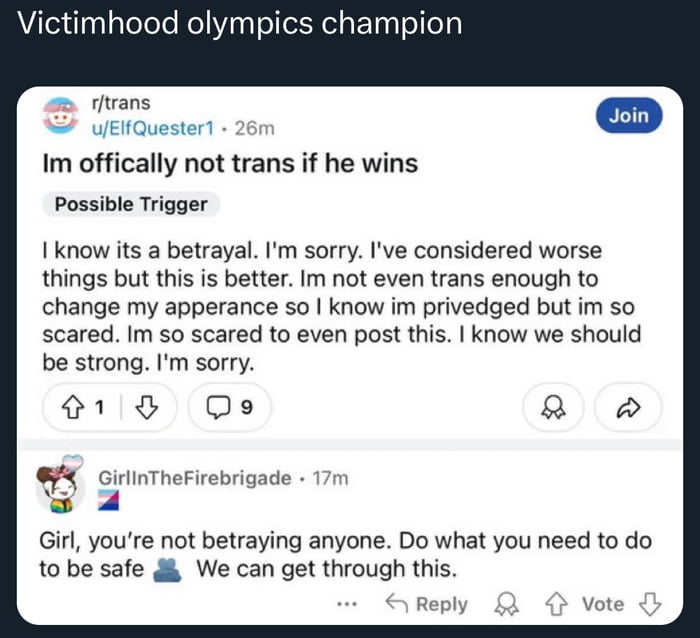Click the r/trans subreddit avatar
The height and width of the screenshot is (638, 700).
click(63, 116)
